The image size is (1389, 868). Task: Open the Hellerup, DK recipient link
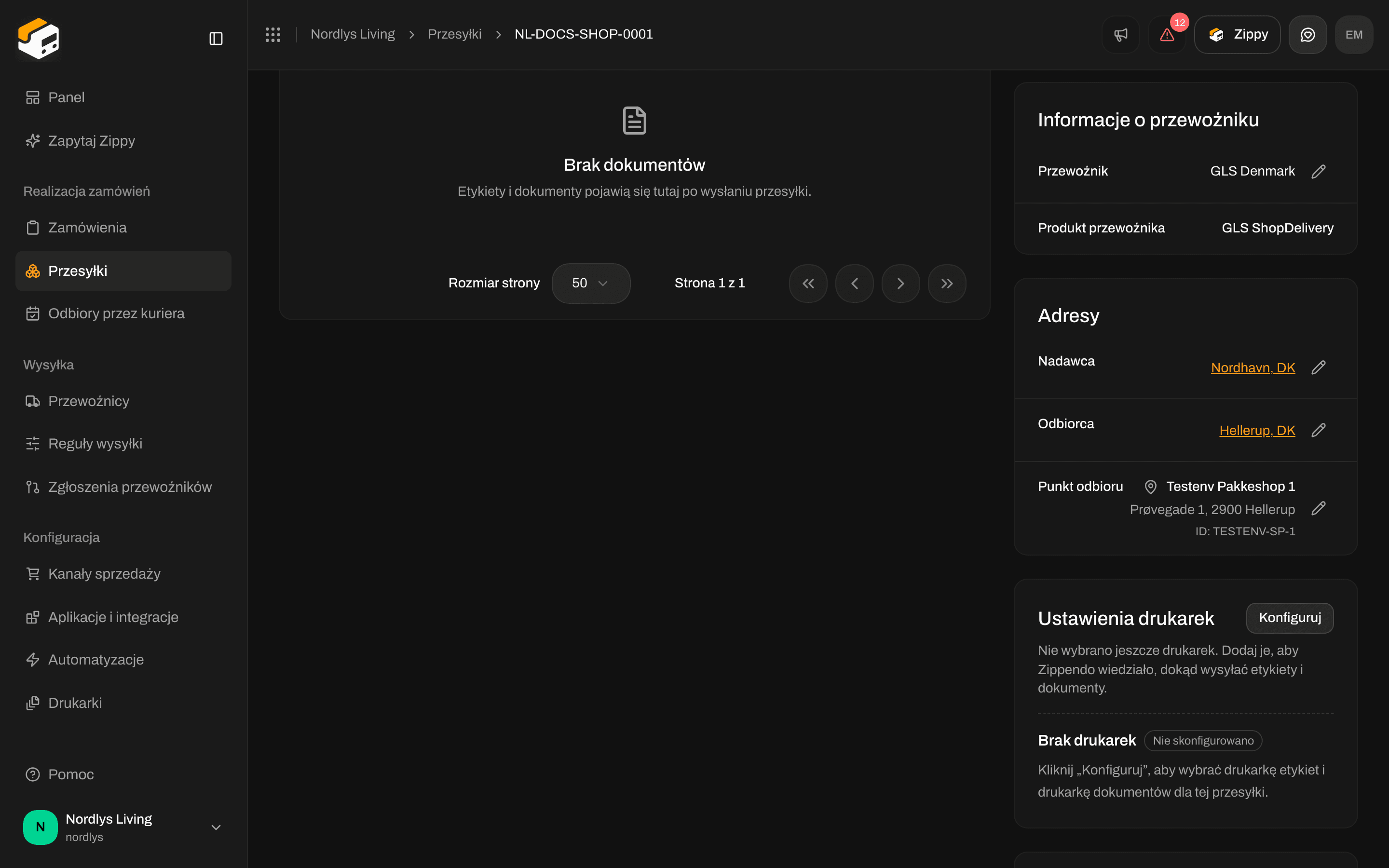point(1257,431)
